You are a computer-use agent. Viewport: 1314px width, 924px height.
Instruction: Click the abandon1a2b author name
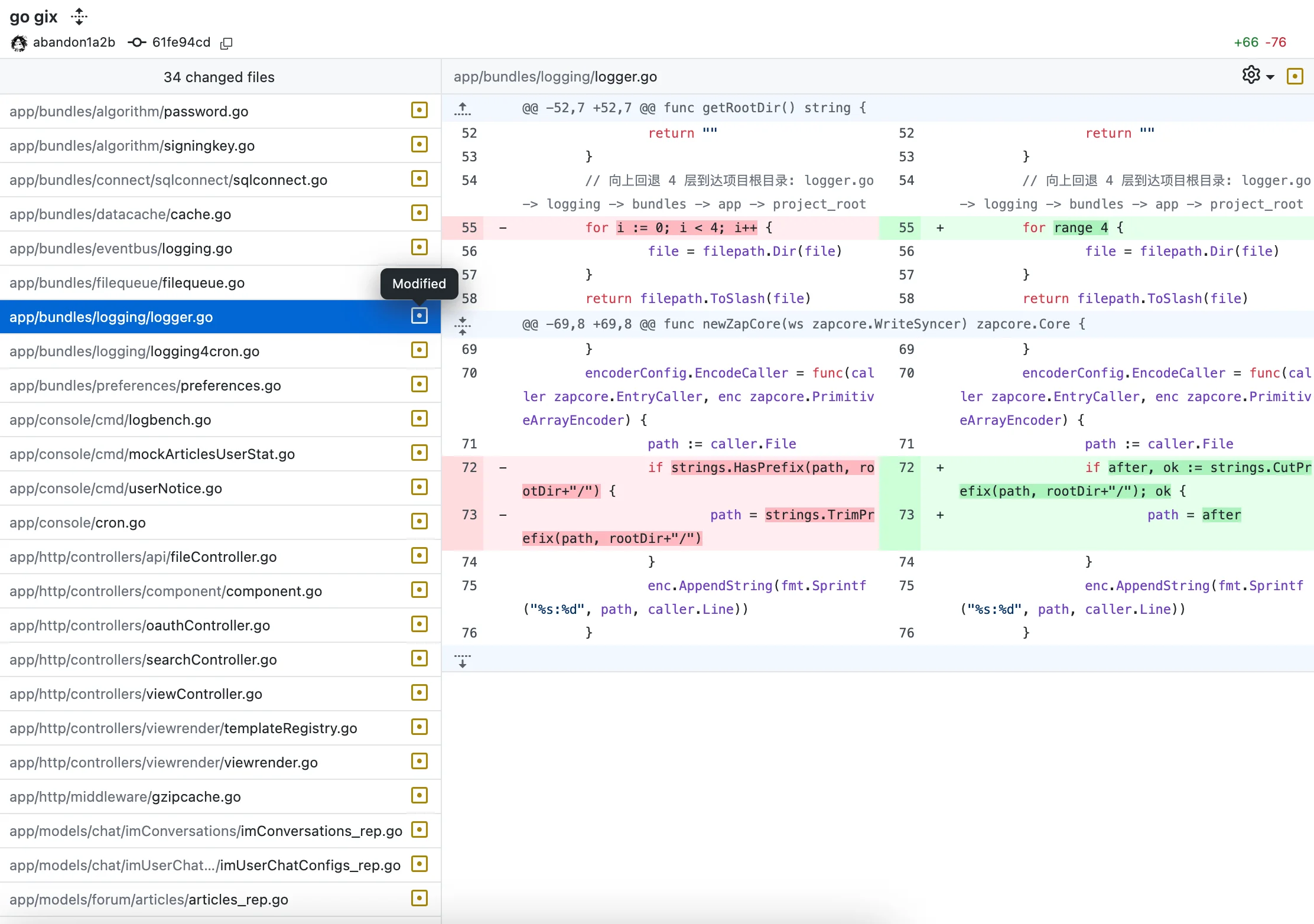(x=74, y=43)
